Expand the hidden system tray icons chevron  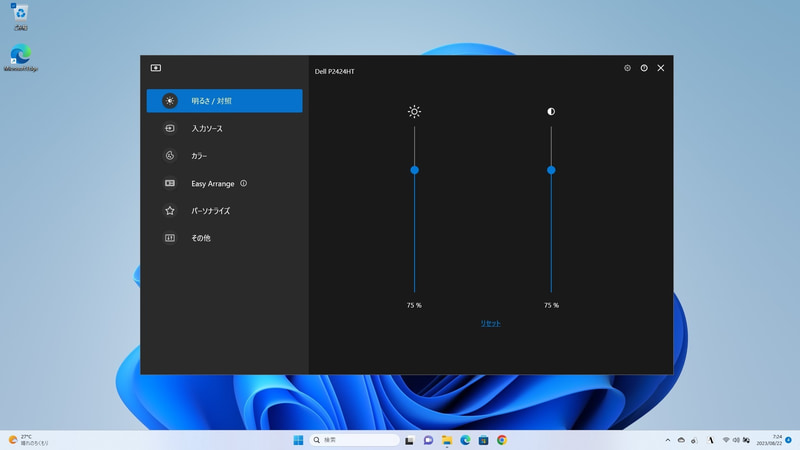[x=667, y=440]
